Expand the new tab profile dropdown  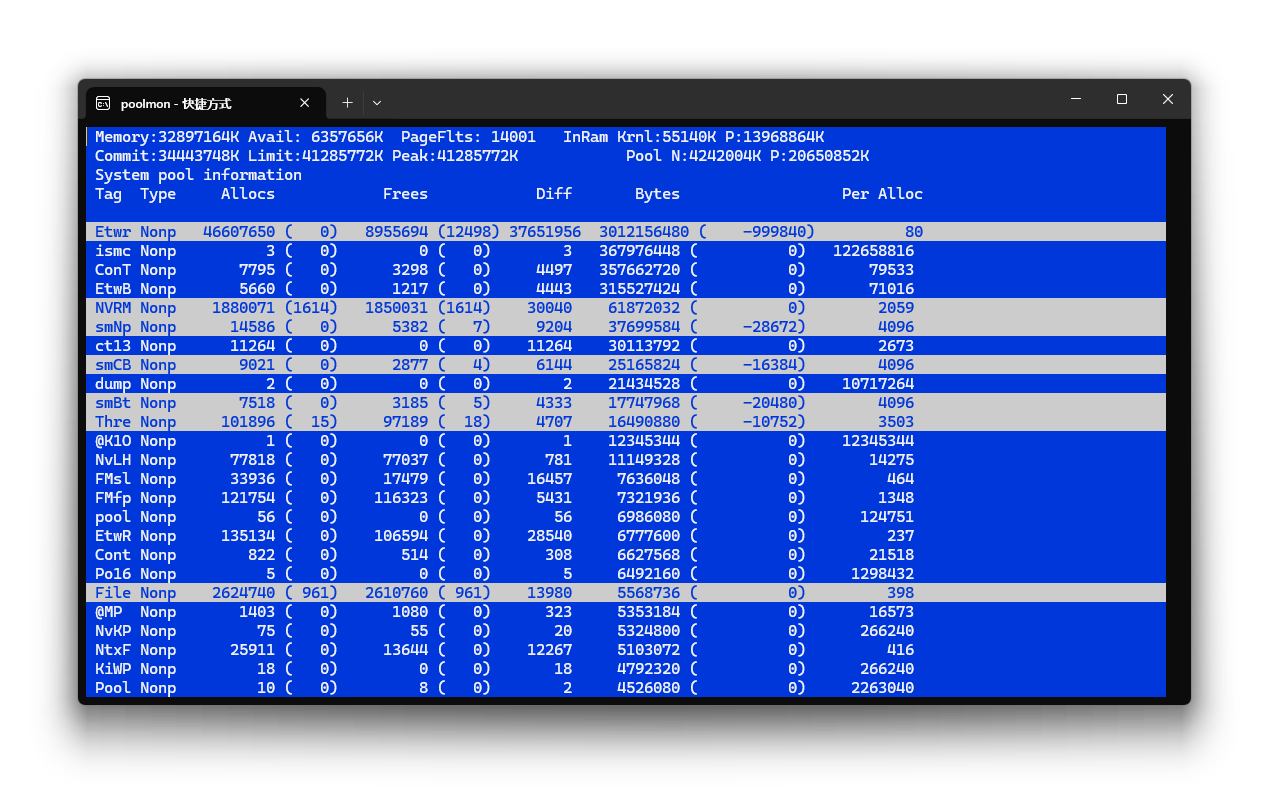point(377,102)
